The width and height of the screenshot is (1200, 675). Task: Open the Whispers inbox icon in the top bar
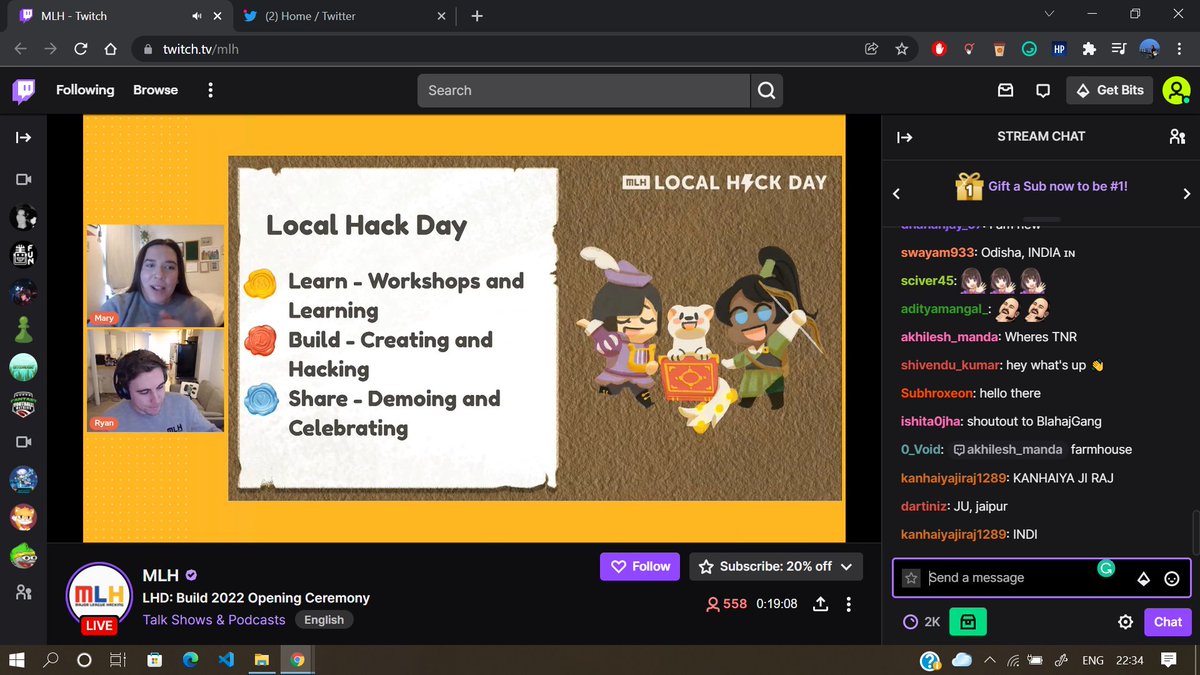pos(1005,90)
